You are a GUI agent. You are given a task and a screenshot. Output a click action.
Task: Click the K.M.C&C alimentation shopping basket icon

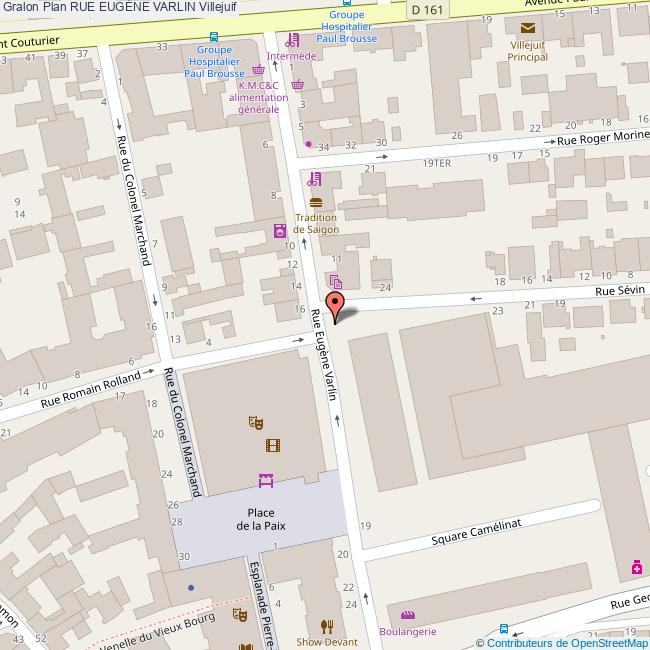coord(259,70)
